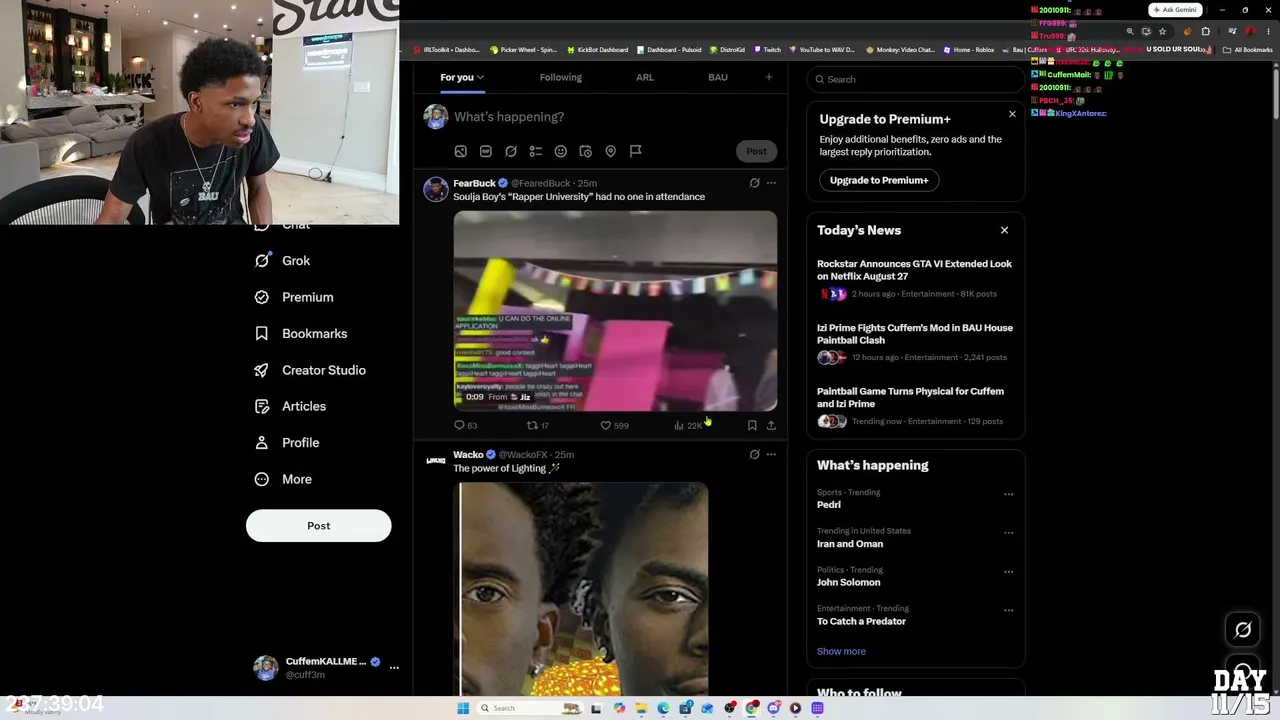
Task: Open FearBuck's profile avatar
Action: [436, 189]
